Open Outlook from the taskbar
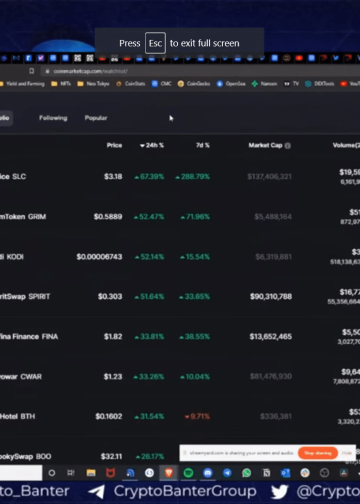 coord(286,473)
